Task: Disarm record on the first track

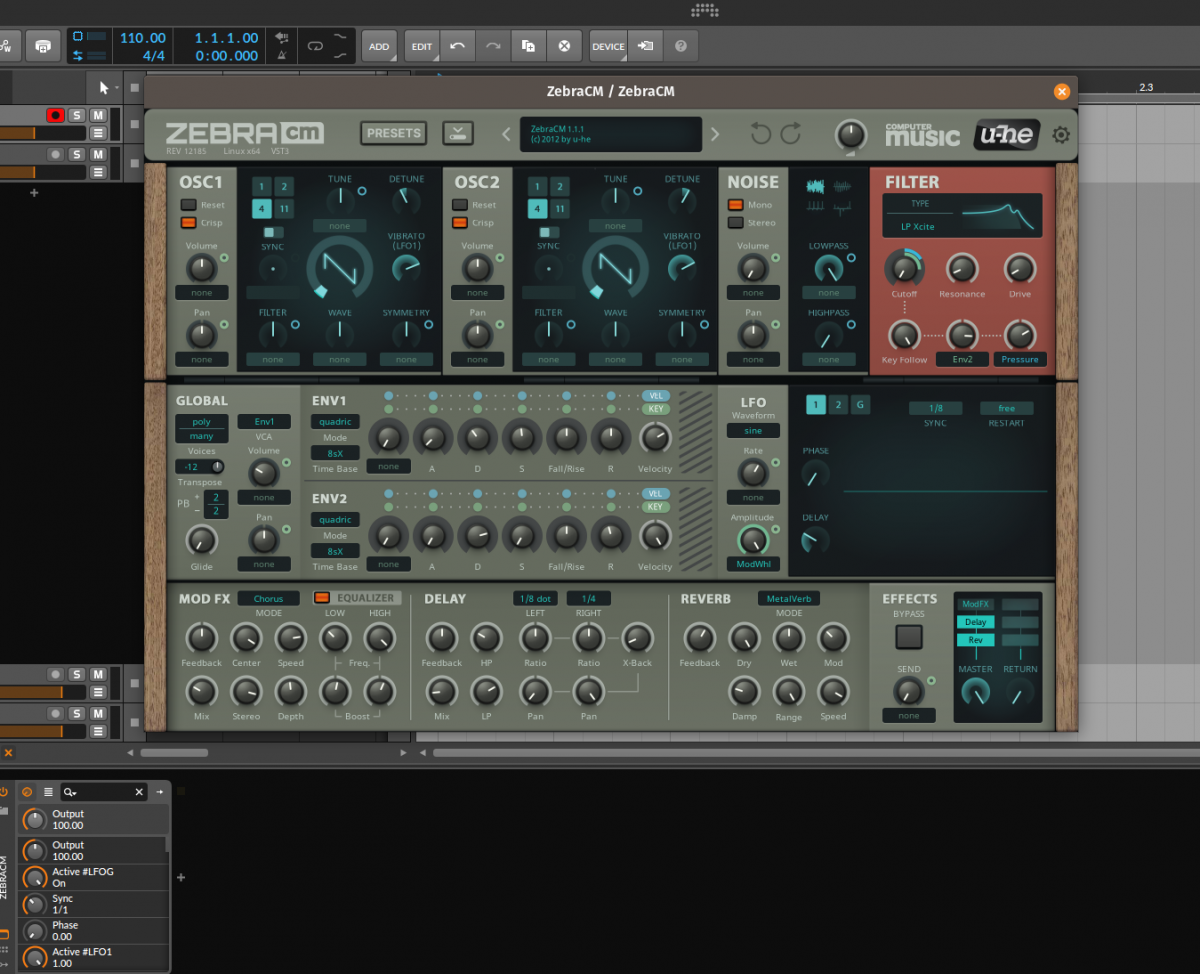Action: 55,116
